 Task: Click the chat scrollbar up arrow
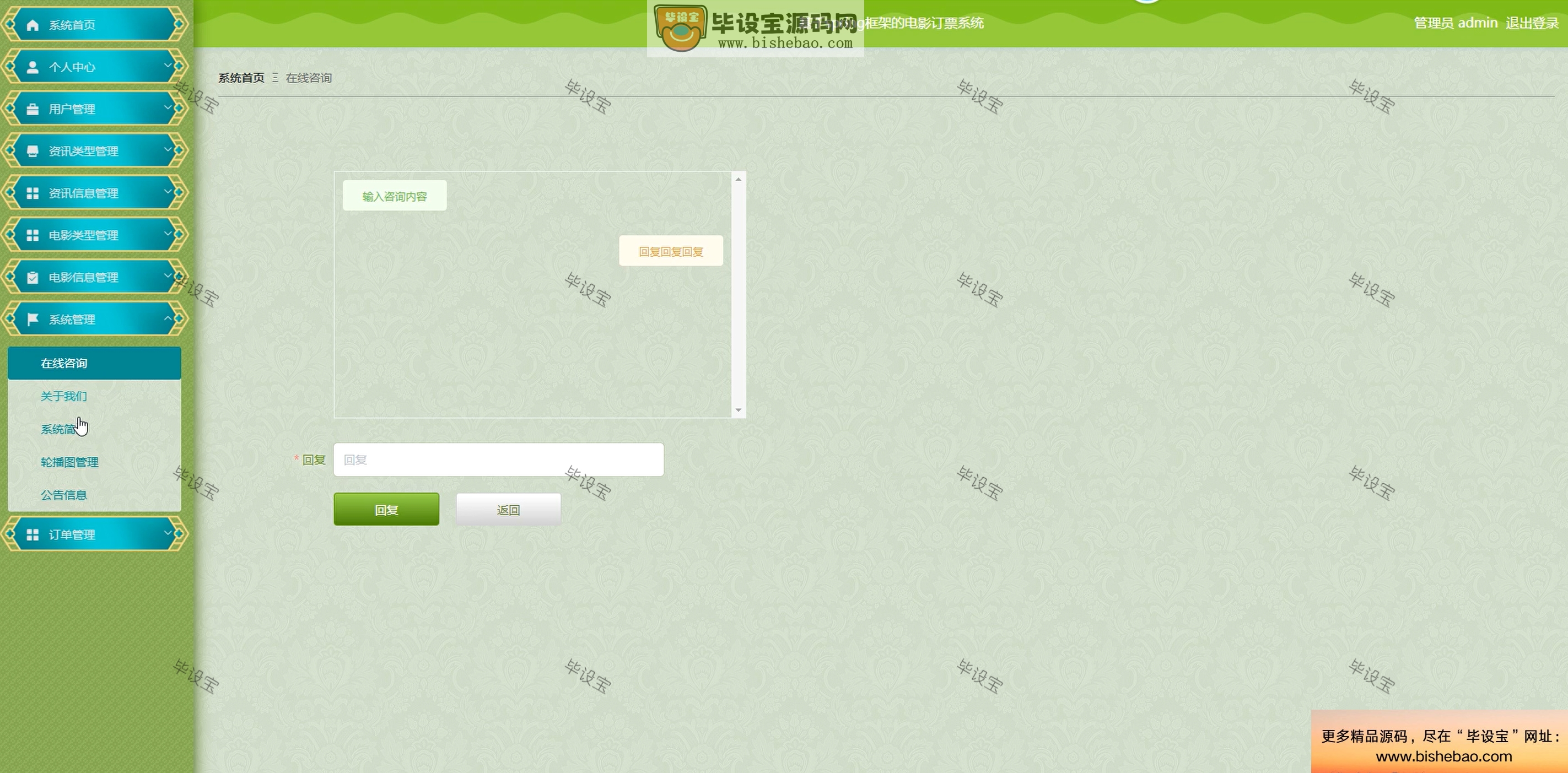coord(739,179)
